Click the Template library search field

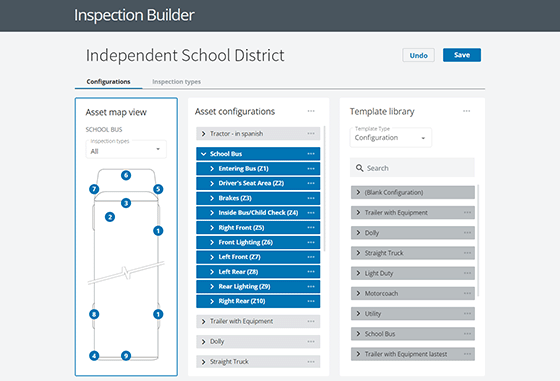point(412,168)
